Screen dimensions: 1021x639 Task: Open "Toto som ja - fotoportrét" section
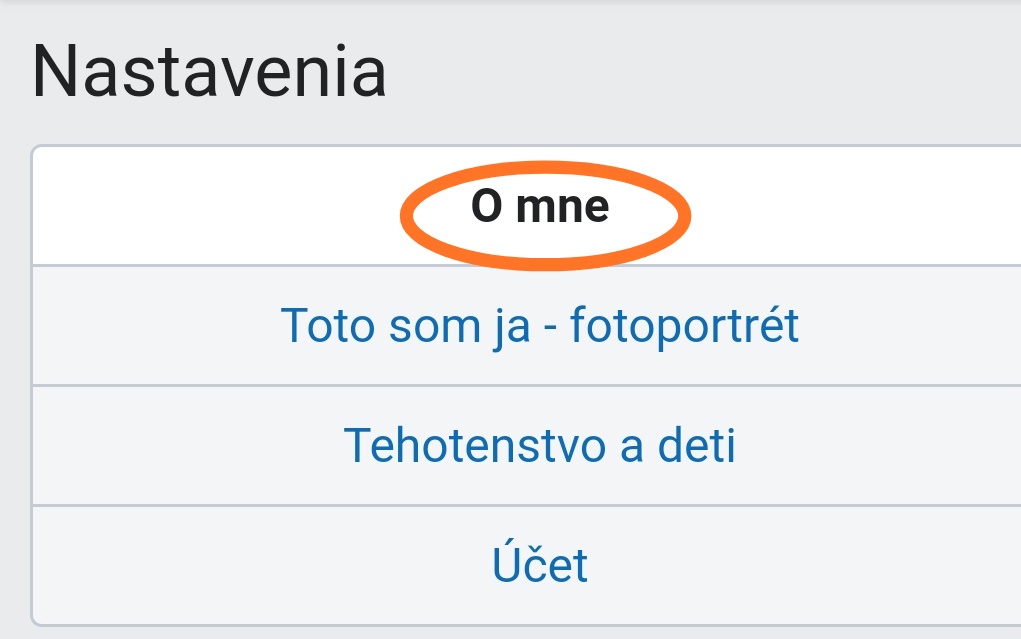540,326
